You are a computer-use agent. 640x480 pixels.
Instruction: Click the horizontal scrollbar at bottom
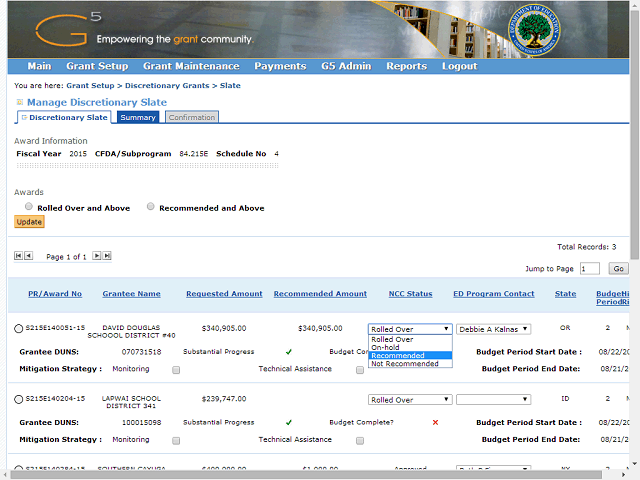point(306,475)
